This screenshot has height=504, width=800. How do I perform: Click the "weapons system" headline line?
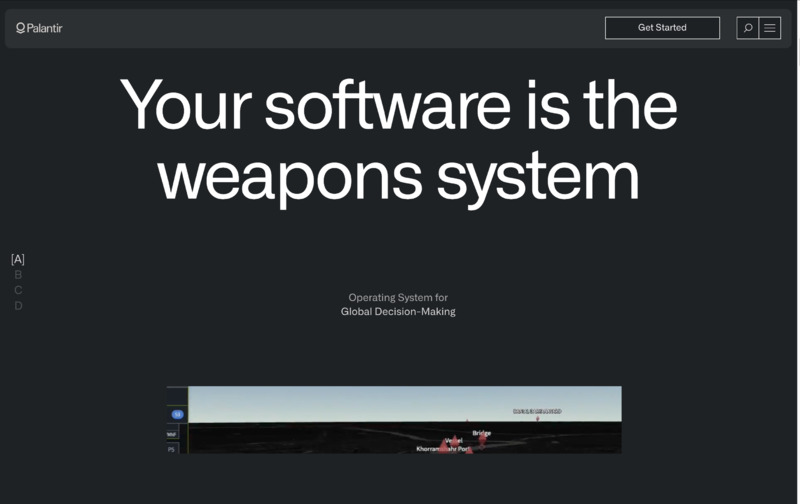tap(398, 176)
